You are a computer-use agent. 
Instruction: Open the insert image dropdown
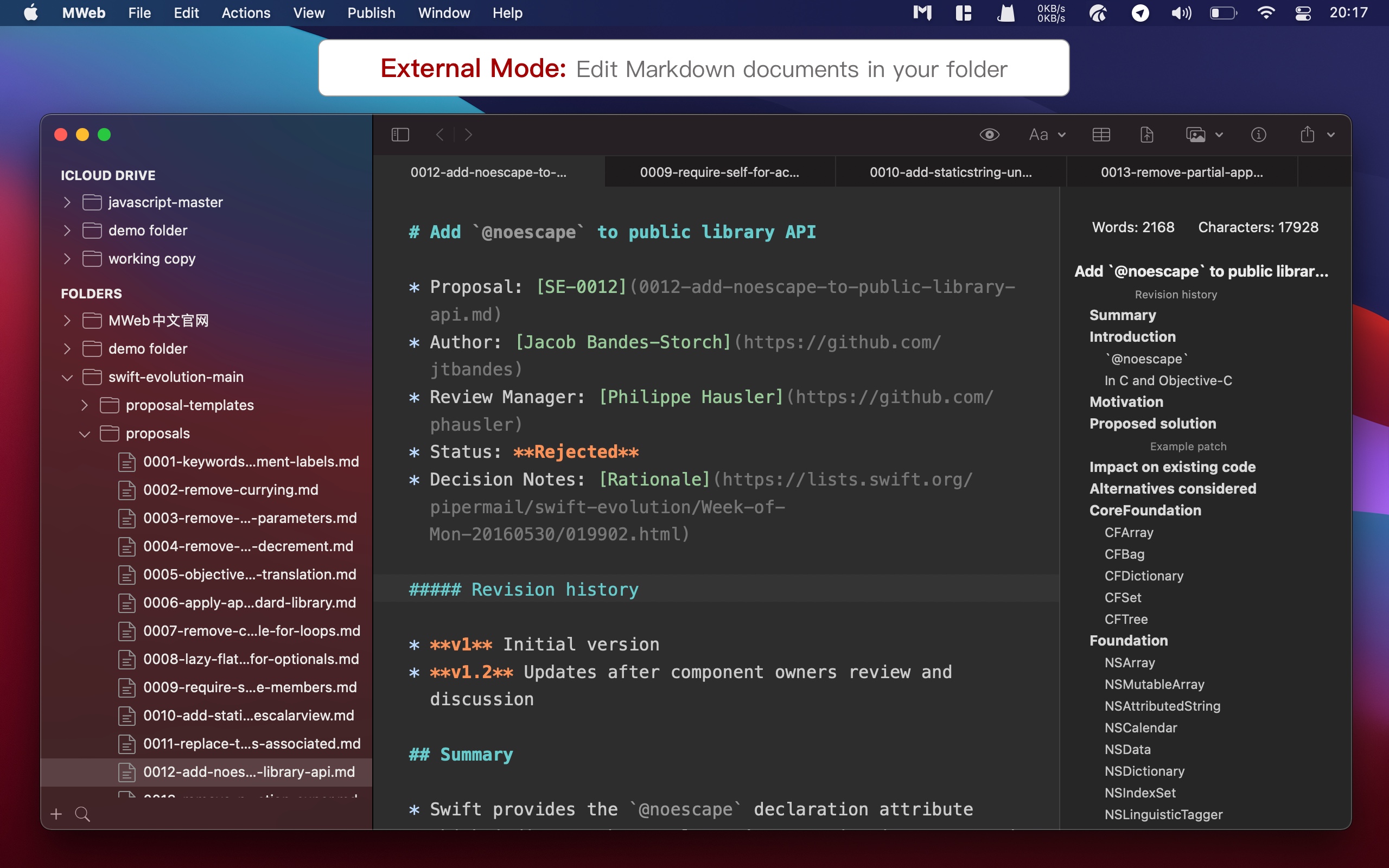(x=1204, y=135)
